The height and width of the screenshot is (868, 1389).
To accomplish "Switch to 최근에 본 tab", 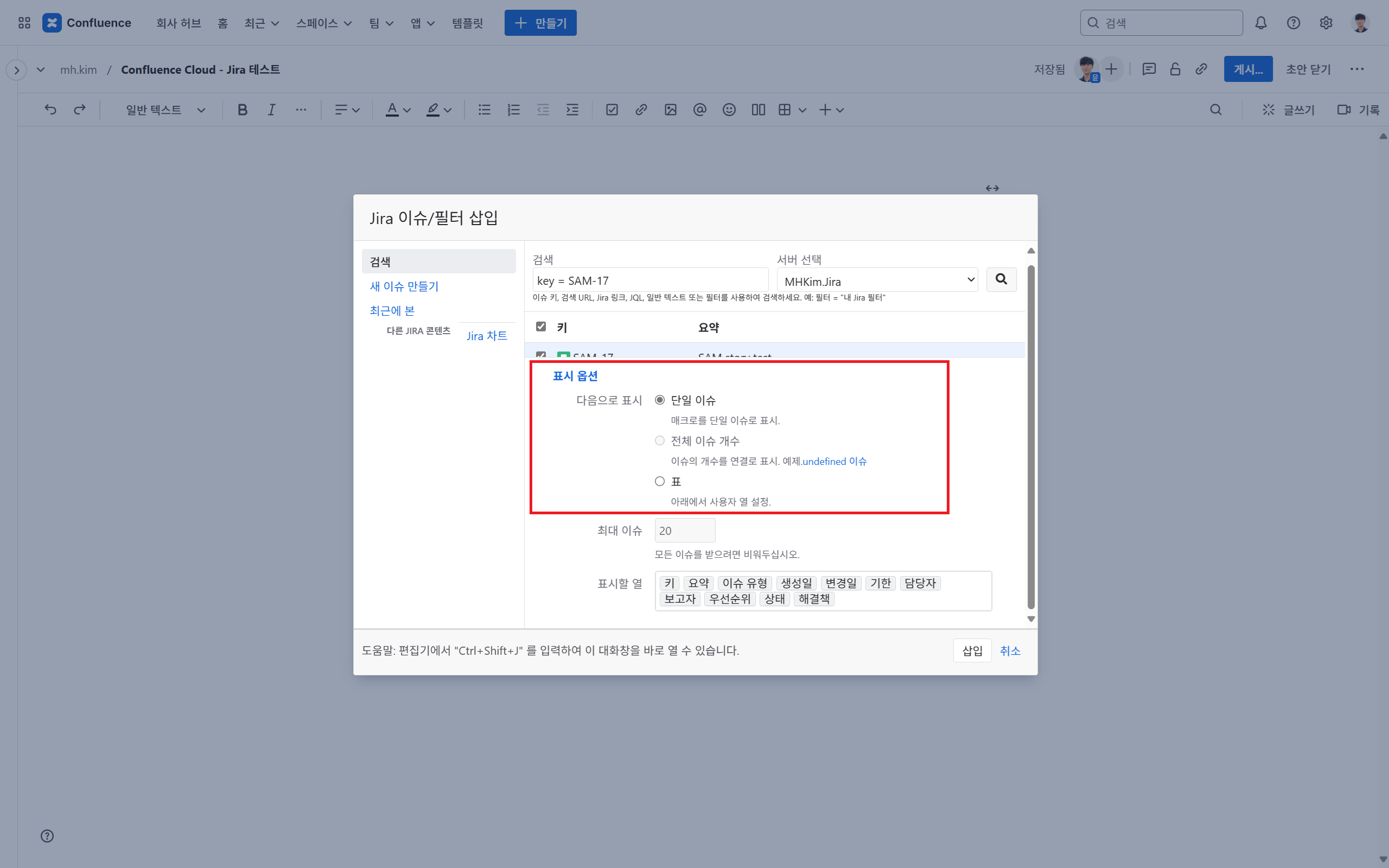I will 392,310.
